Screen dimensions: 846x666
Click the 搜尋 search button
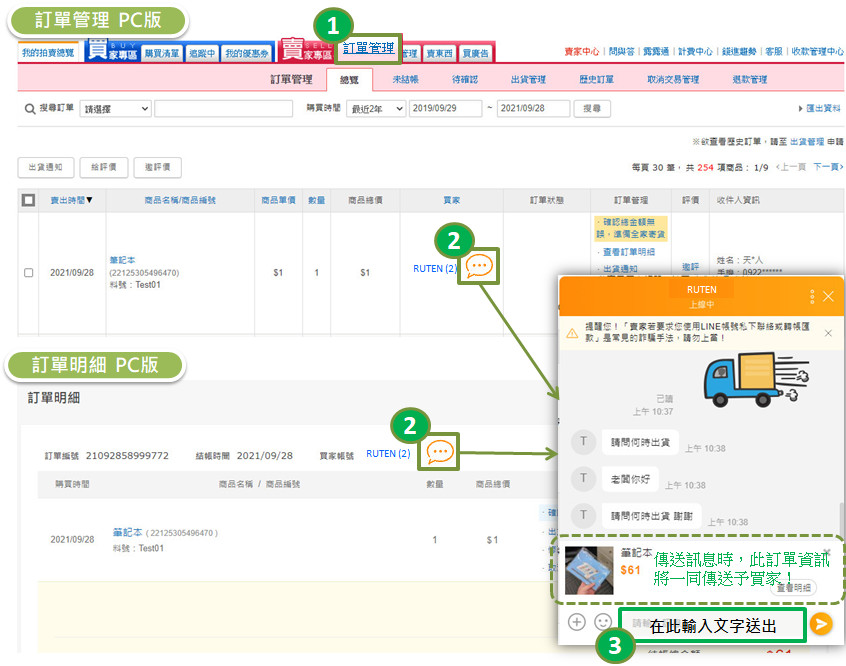point(593,108)
